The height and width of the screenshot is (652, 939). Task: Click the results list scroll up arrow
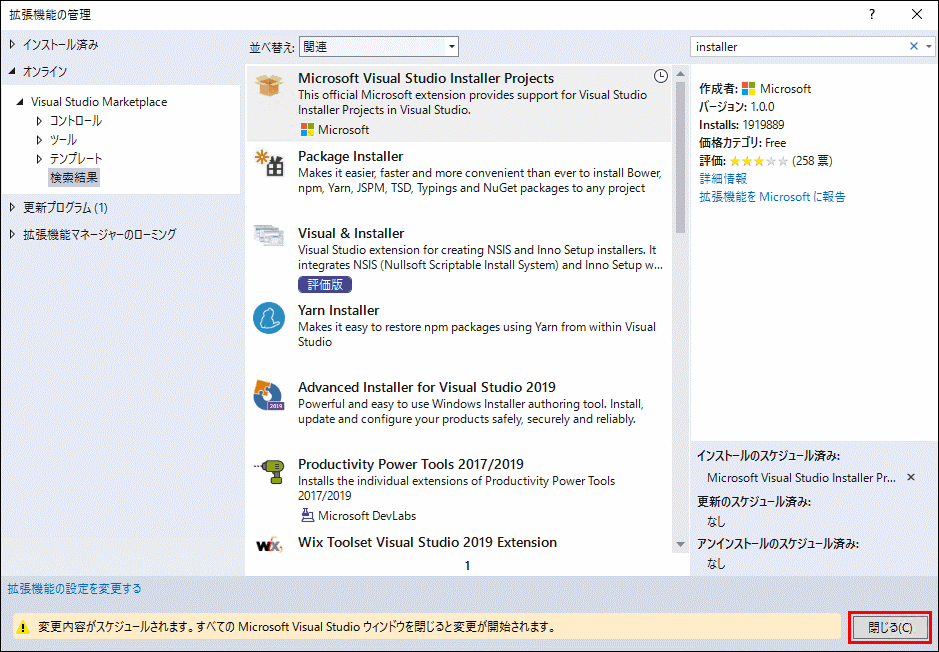point(680,74)
